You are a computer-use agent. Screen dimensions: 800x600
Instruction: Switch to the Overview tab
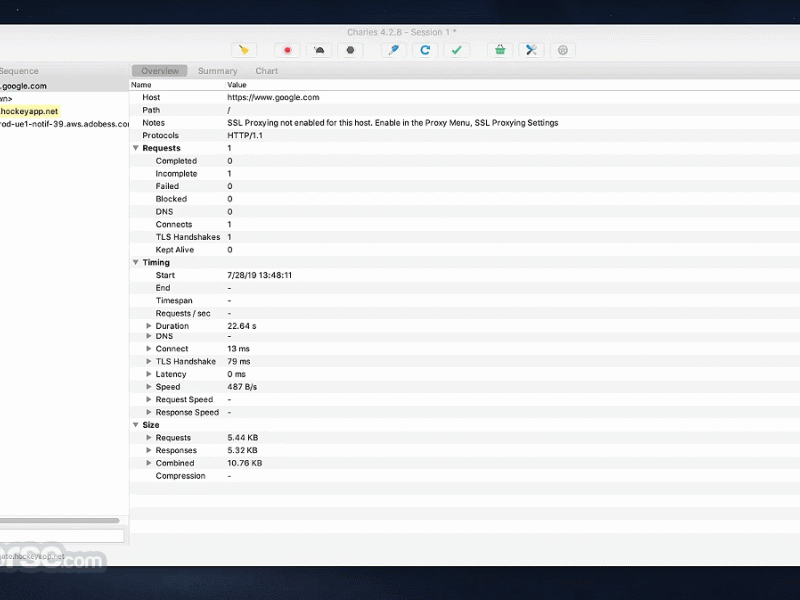click(160, 71)
